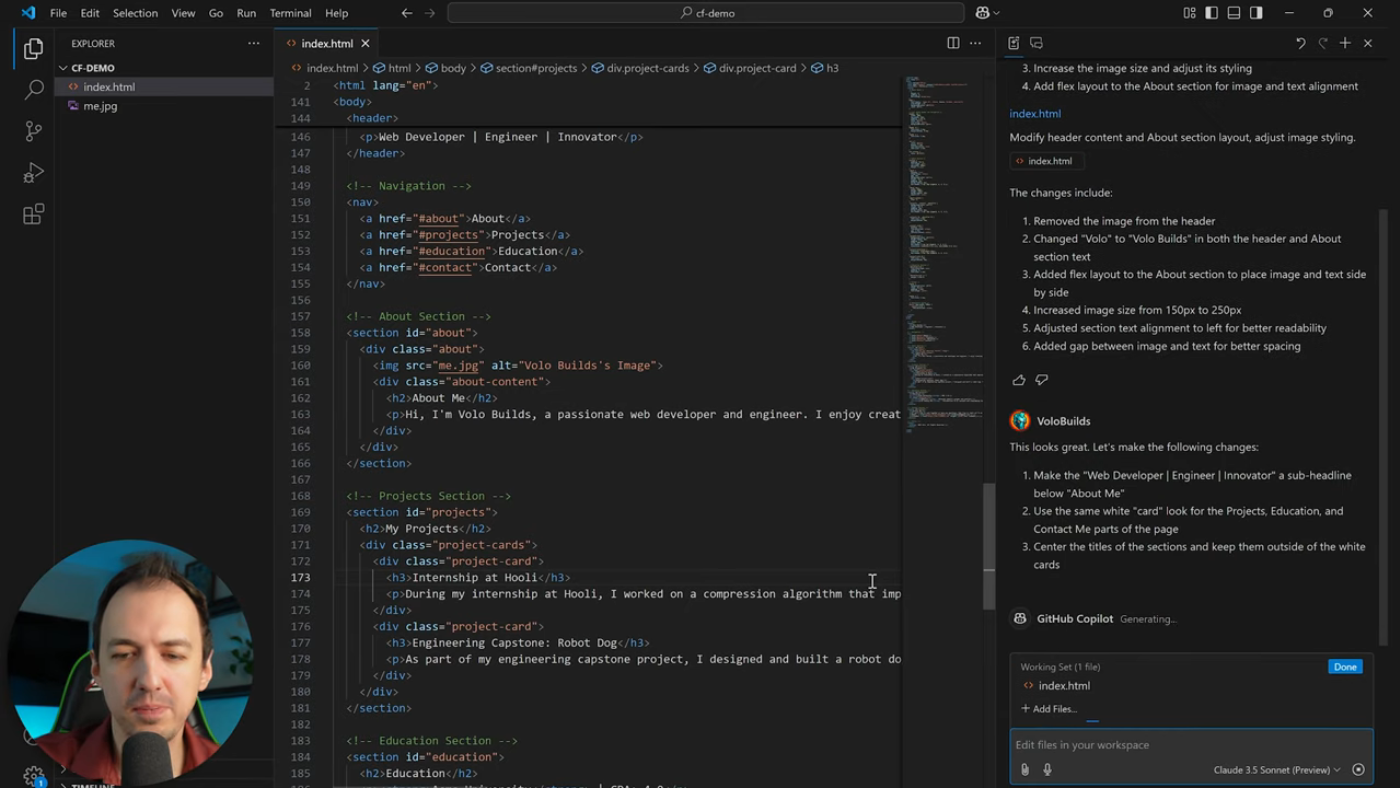Split the editor to the right
This screenshot has width=1400, height=788.
(x=953, y=43)
